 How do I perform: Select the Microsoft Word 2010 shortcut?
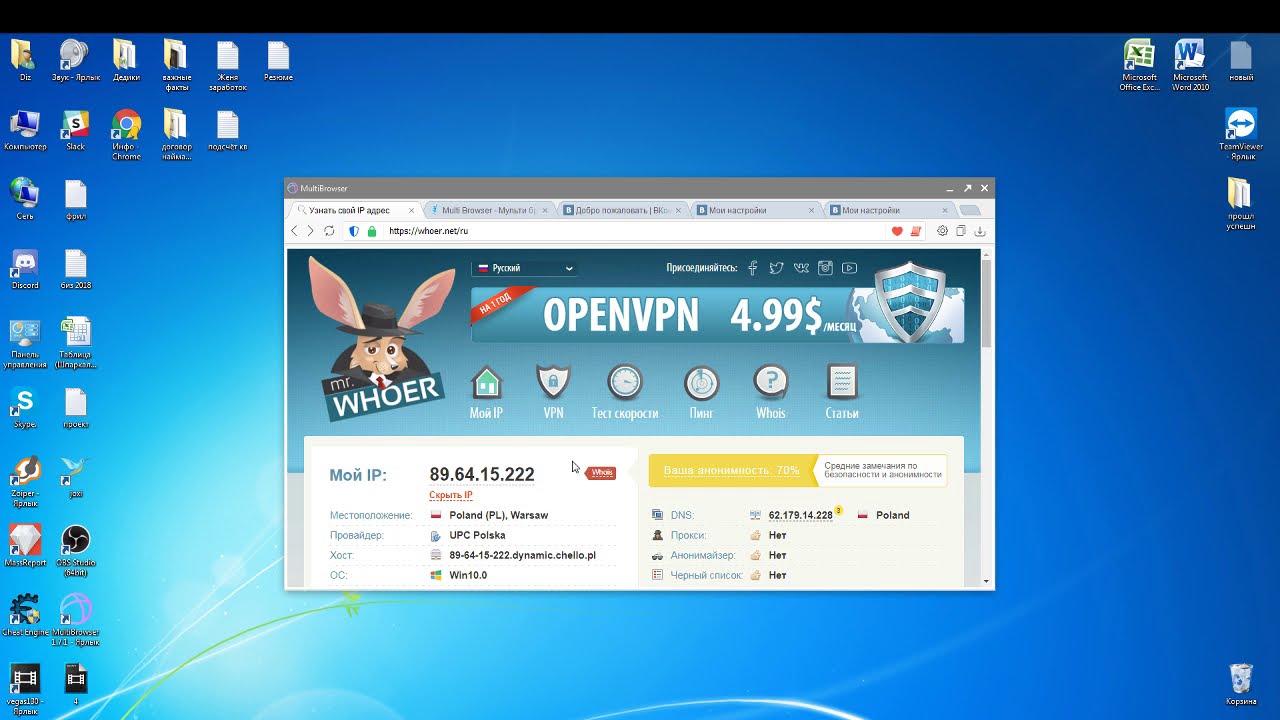pyautogui.click(x=1190, y=65)
